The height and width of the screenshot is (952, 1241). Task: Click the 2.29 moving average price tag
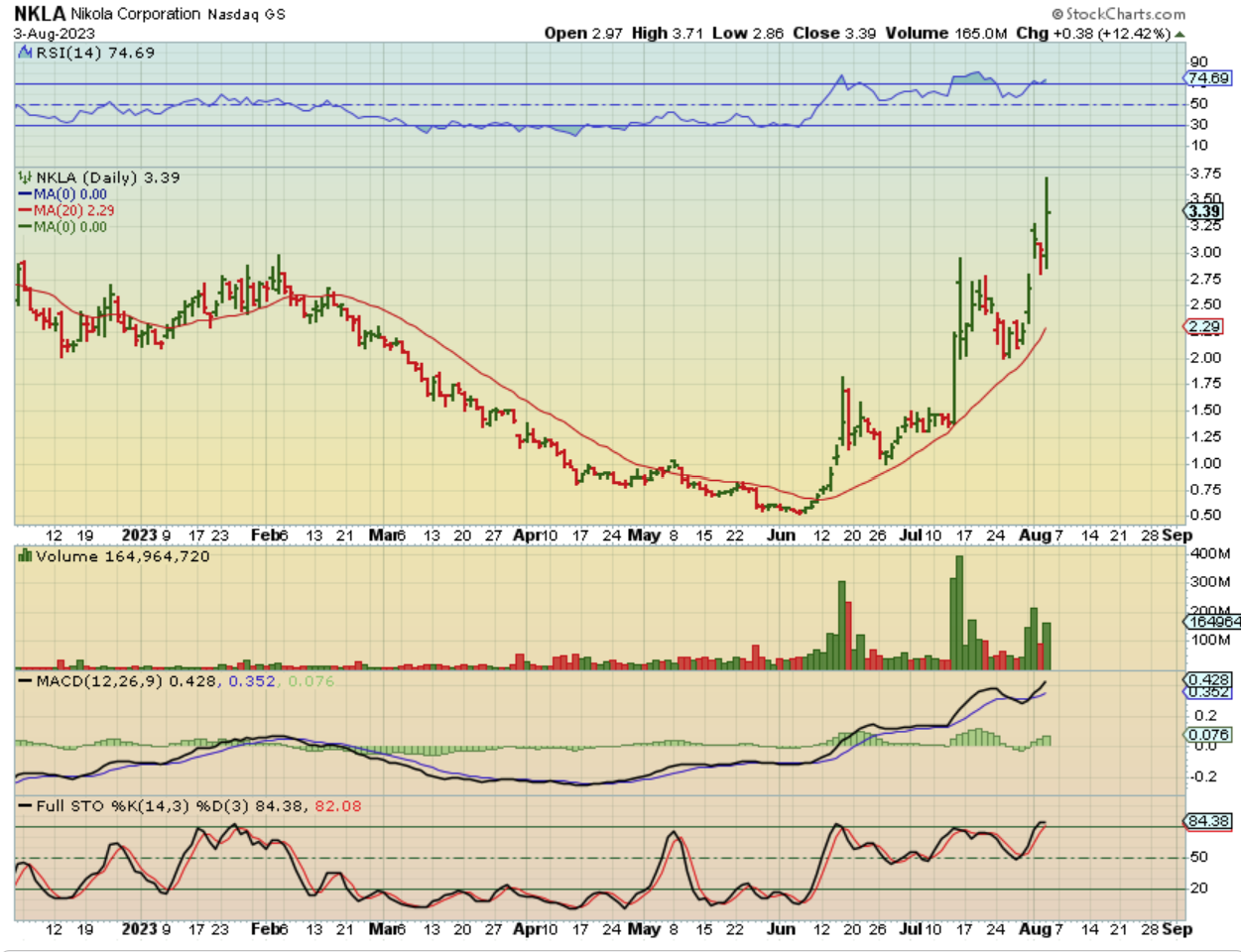[1204, 326]
